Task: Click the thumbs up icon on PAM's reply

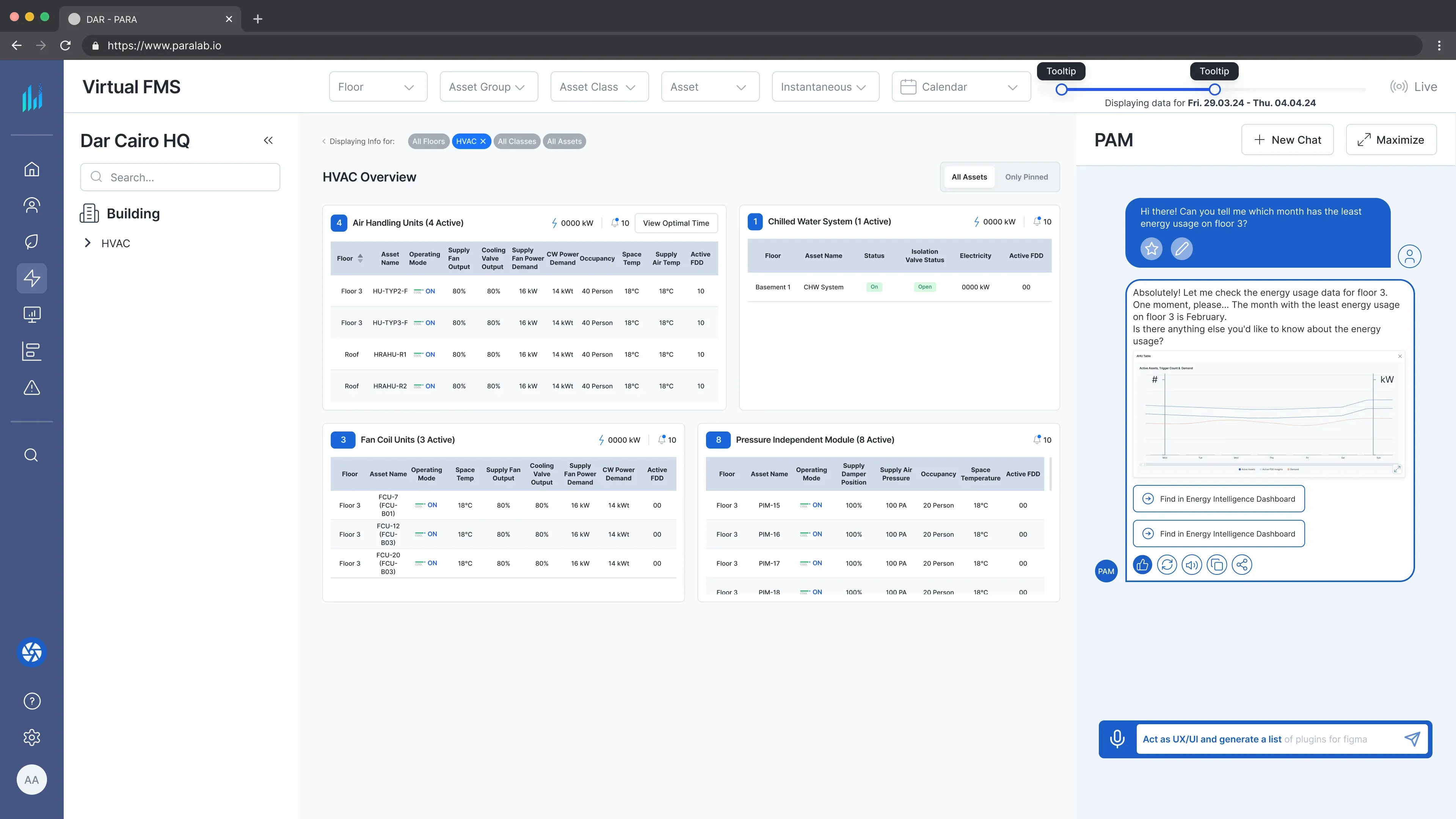Action: (x=1142, y=564)
